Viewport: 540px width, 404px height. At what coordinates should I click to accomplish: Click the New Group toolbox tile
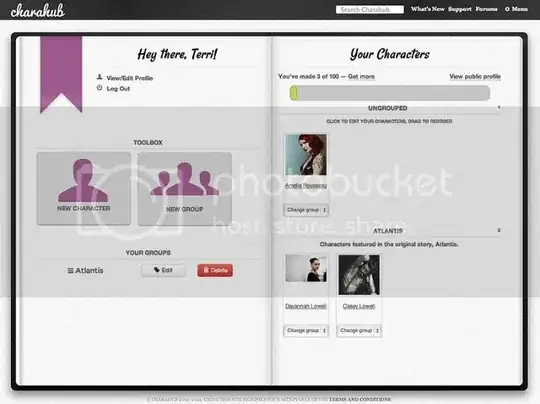click(185, 189)
